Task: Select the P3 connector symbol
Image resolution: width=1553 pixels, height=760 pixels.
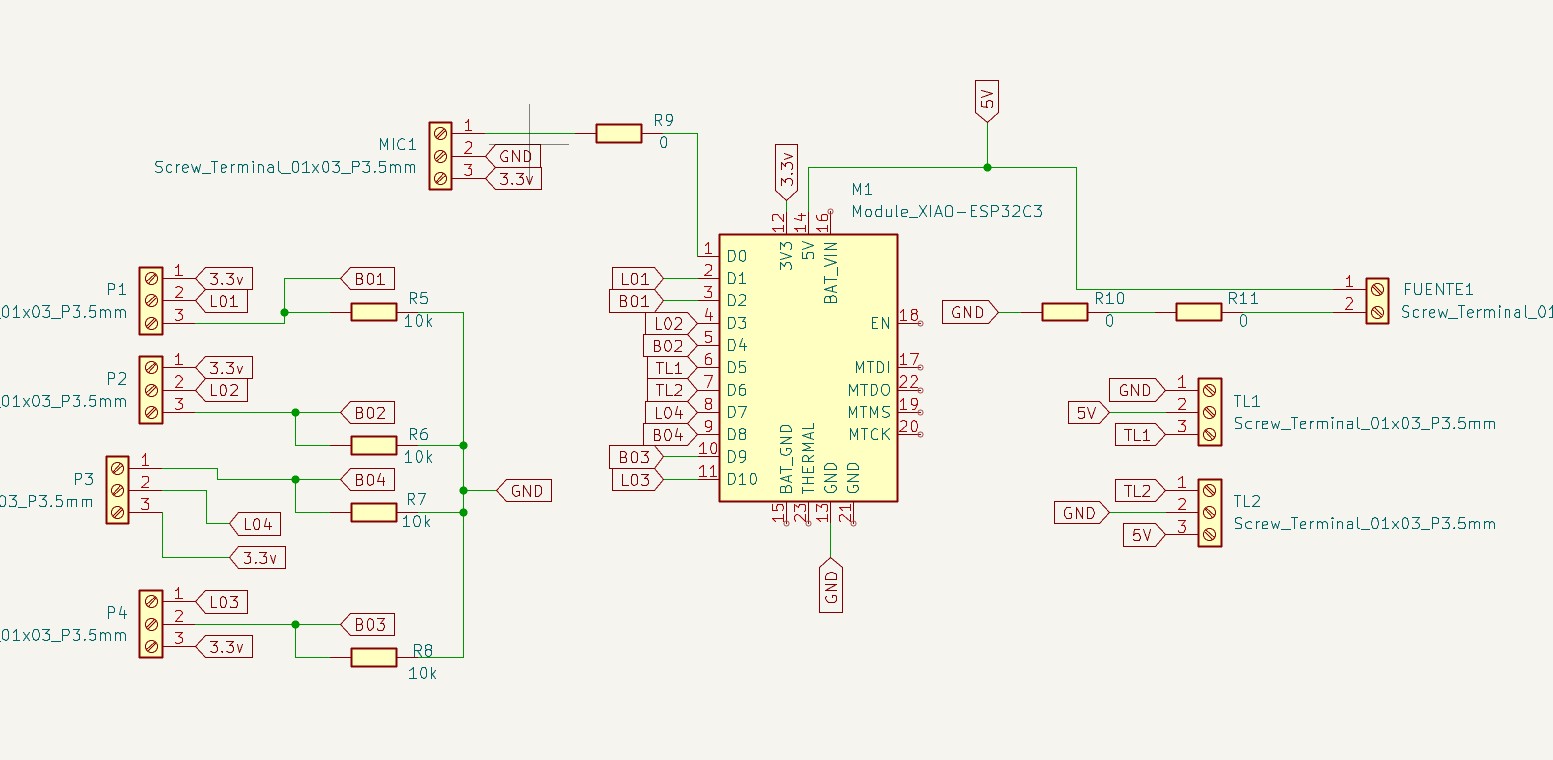Action: (117, 490)
